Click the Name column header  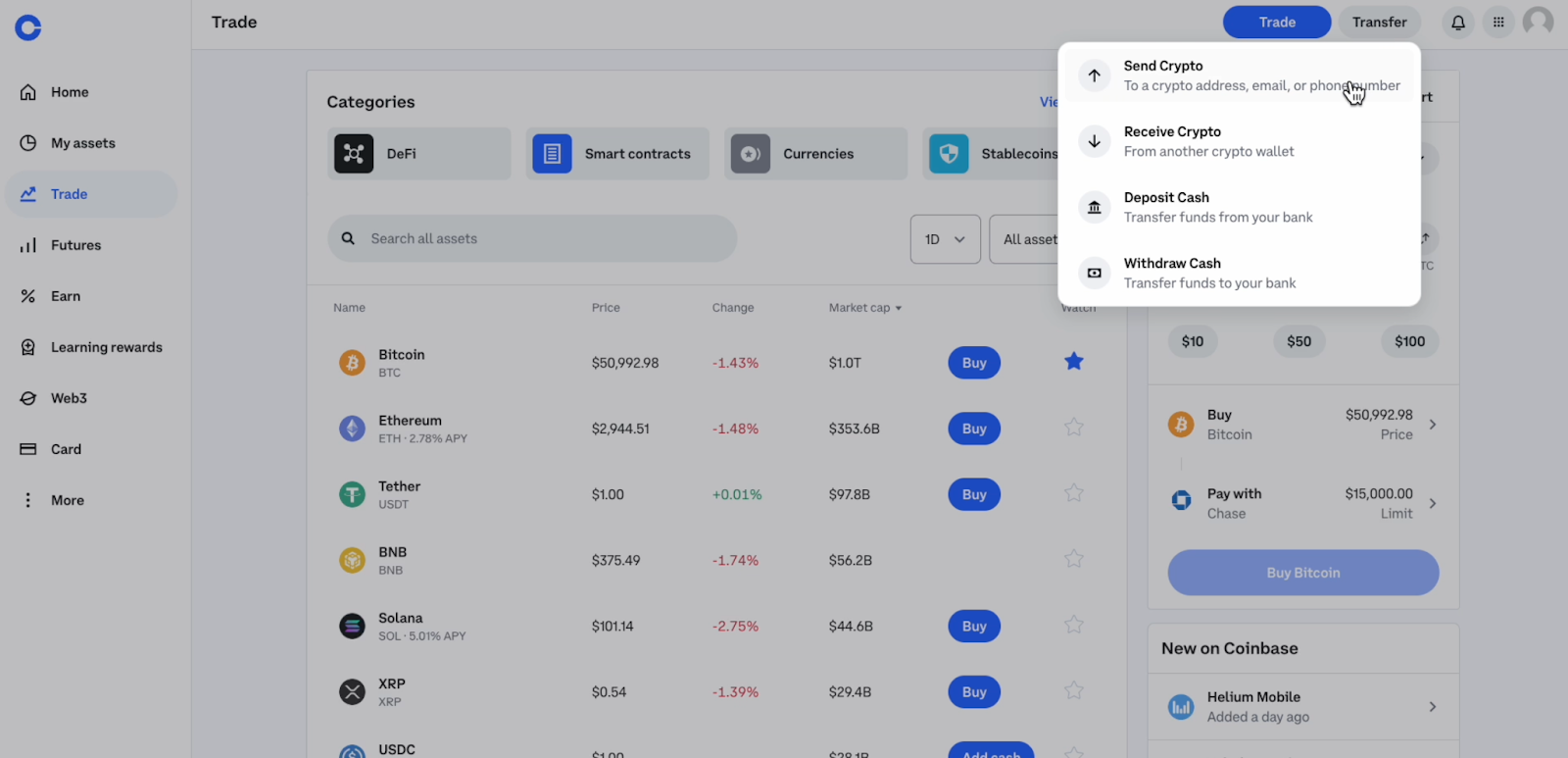(349, 308)
